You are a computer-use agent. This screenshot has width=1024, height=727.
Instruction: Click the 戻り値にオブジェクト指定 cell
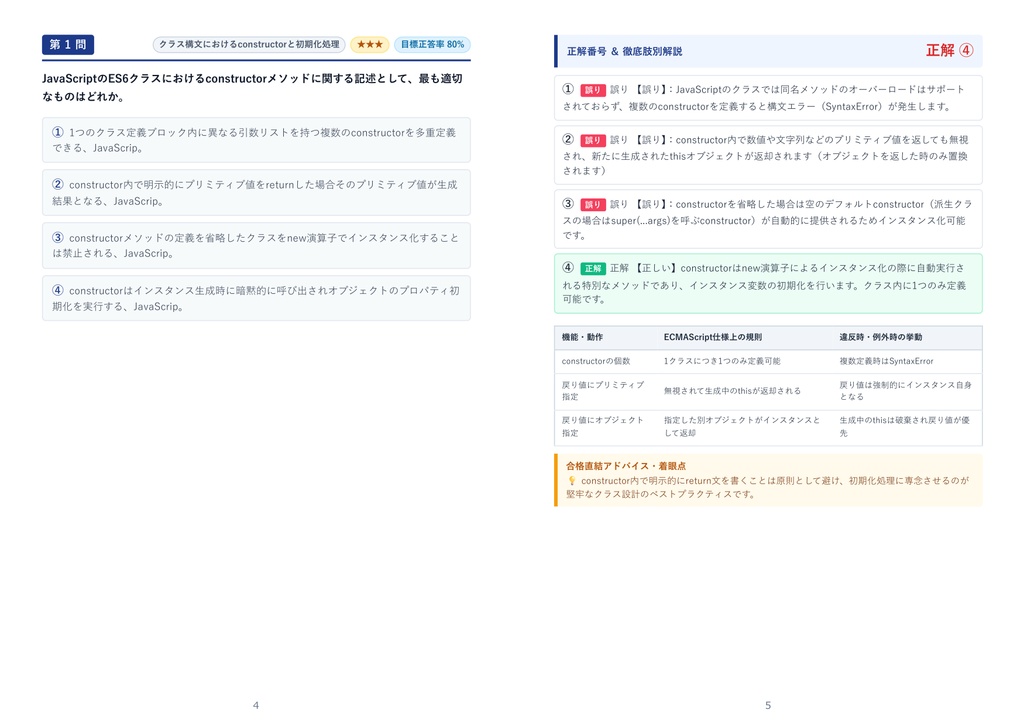[603, 427]
